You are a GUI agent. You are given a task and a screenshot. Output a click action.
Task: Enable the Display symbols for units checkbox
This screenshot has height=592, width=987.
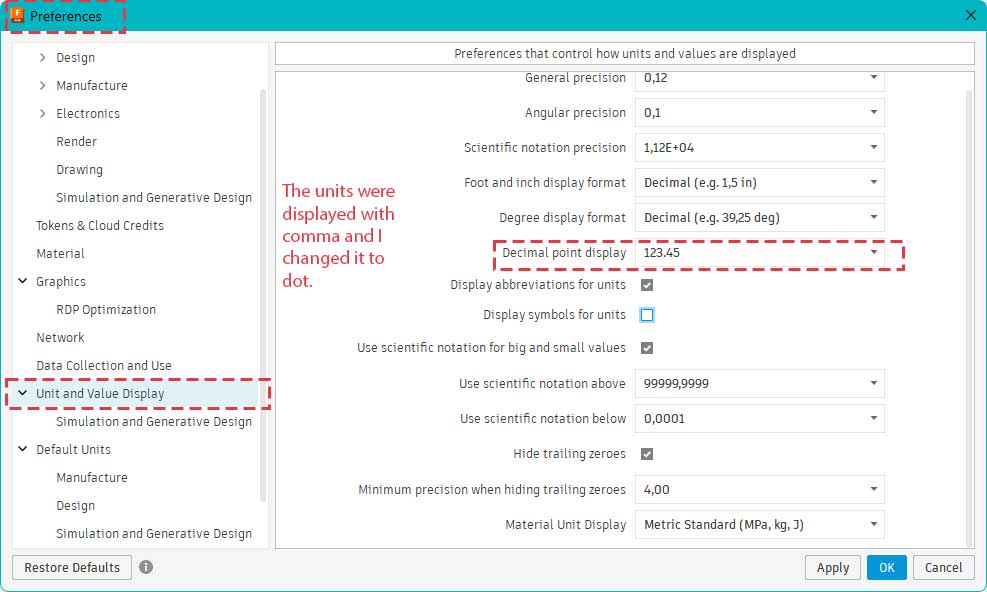(647, 314)
